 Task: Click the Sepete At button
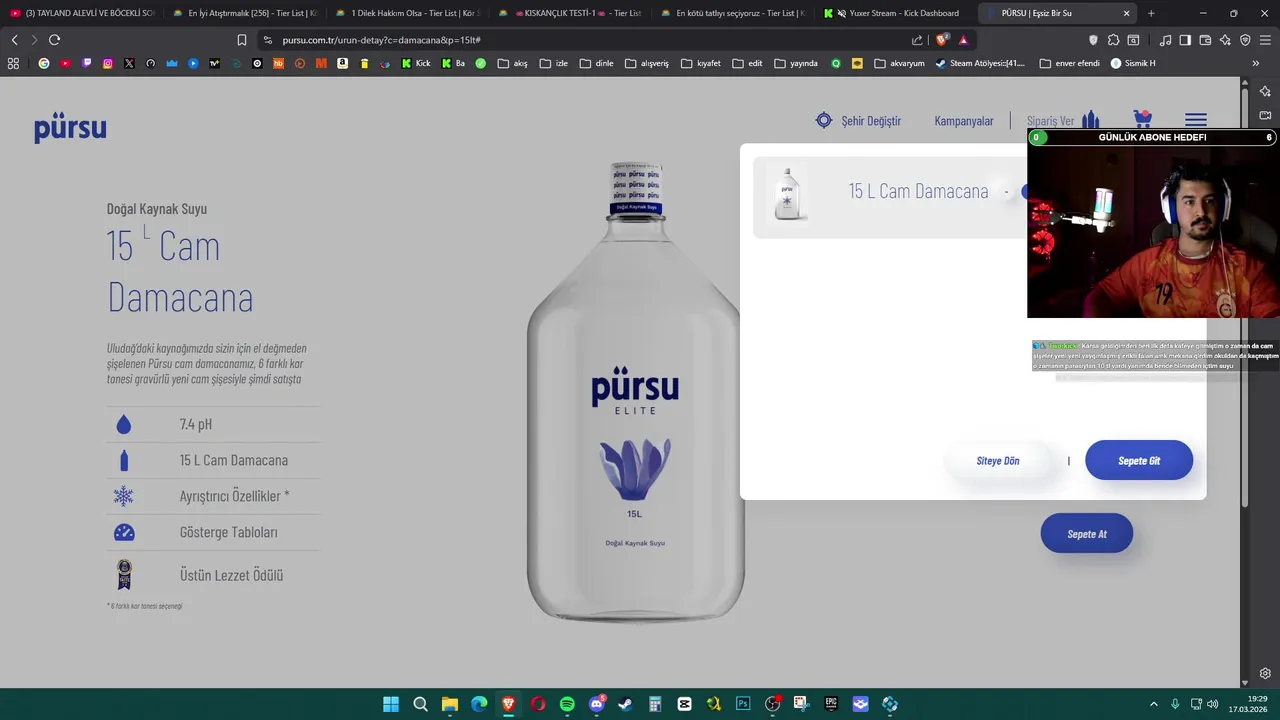[1087, 534]
